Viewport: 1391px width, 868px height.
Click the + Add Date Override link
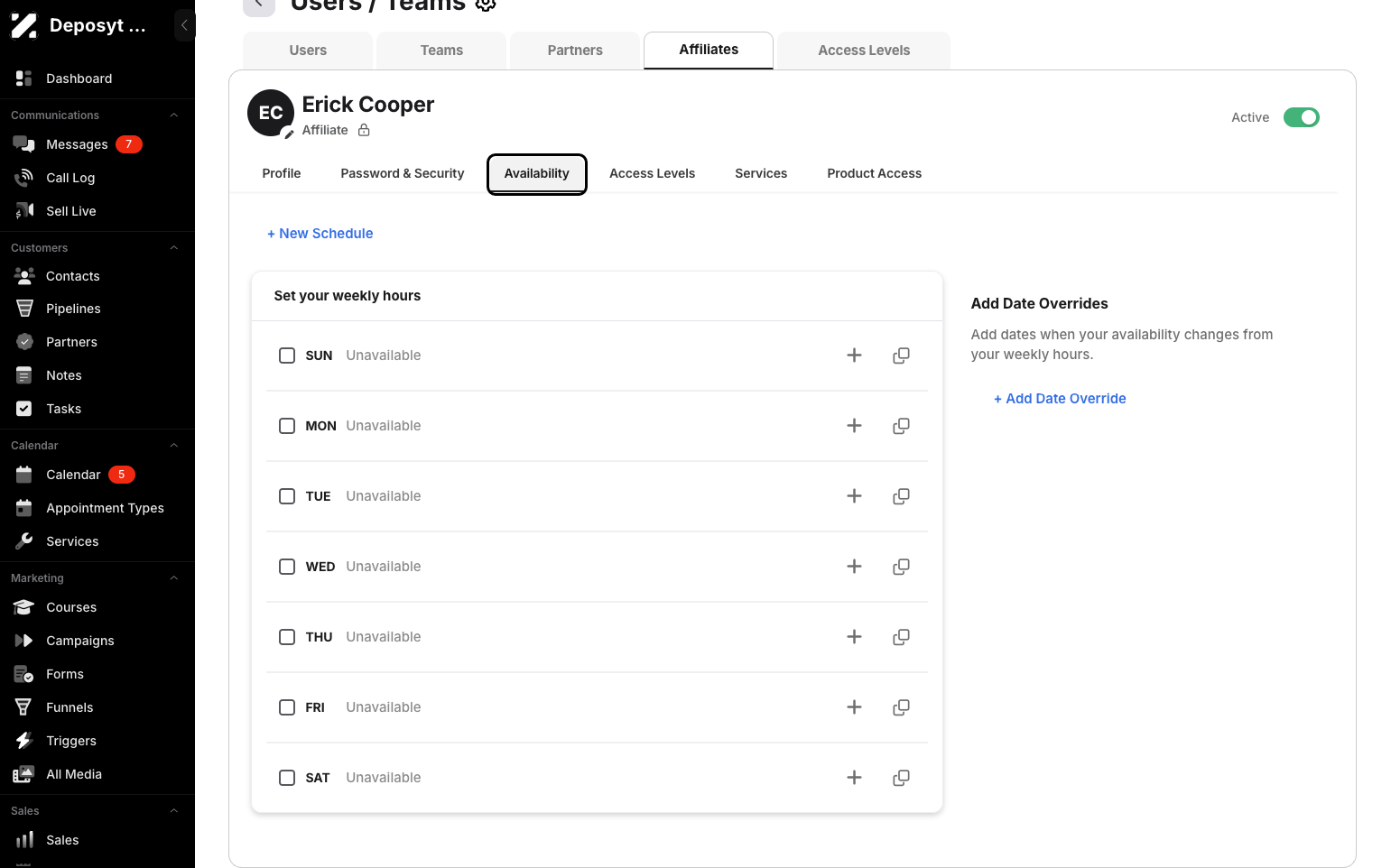point(1060,399)
